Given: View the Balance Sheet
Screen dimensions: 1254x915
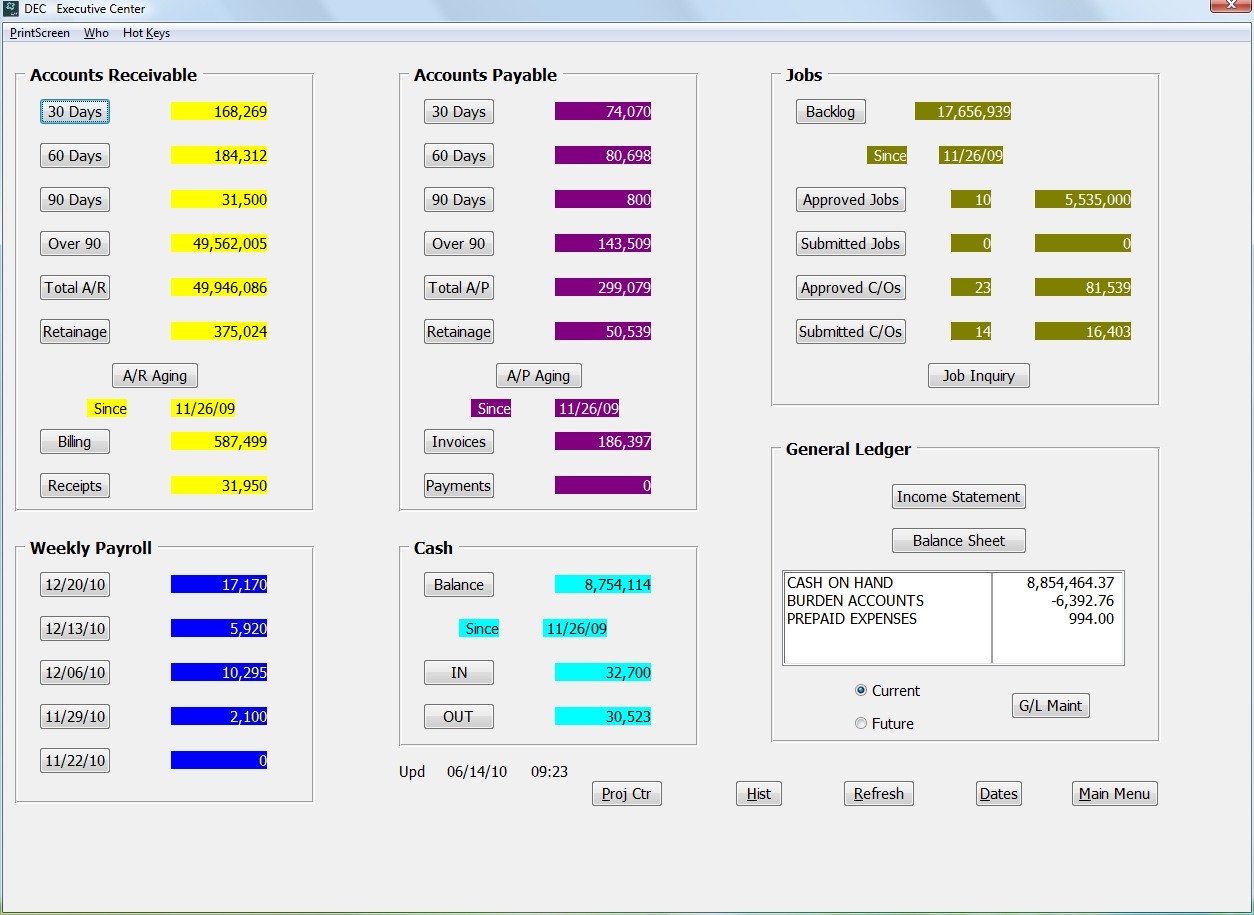Looking at the screenshot, I should (957, 540).
